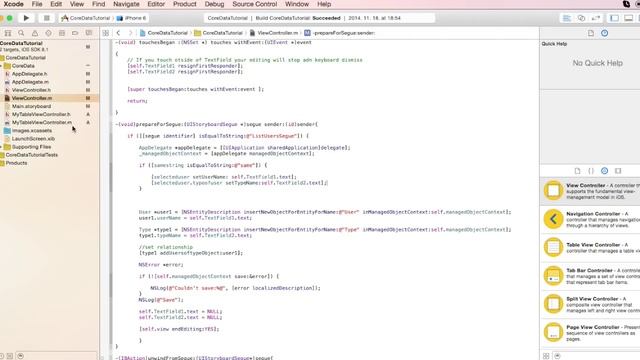Screen dimensions: 640x360
Task: Click the prepareForSegue method declaration line
Action: tap(216, 124)
